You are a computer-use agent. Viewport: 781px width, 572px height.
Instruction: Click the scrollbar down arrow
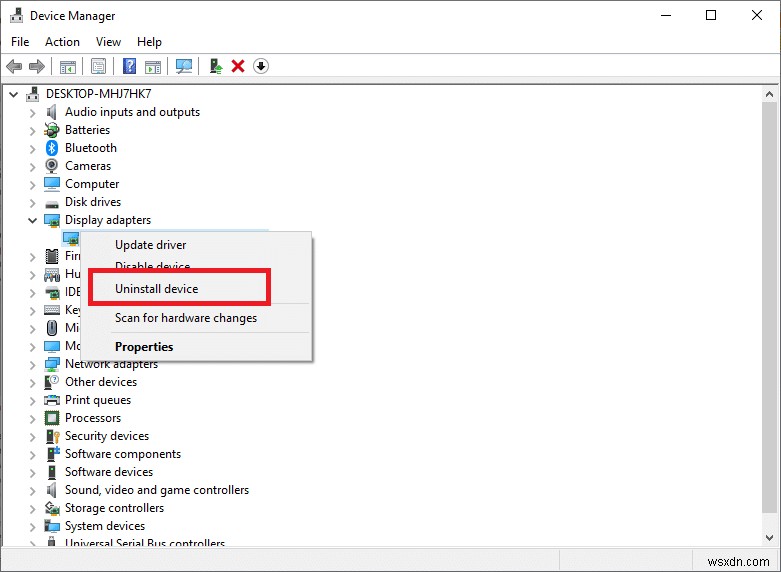pyautogui.click(x=770, y=538)
